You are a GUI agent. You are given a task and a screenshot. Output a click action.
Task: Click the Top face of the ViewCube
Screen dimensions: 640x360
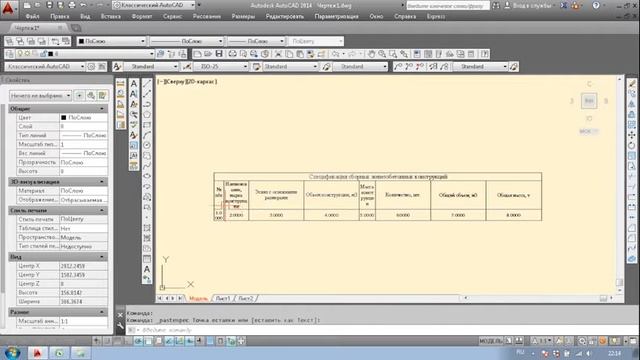[589, 100]
